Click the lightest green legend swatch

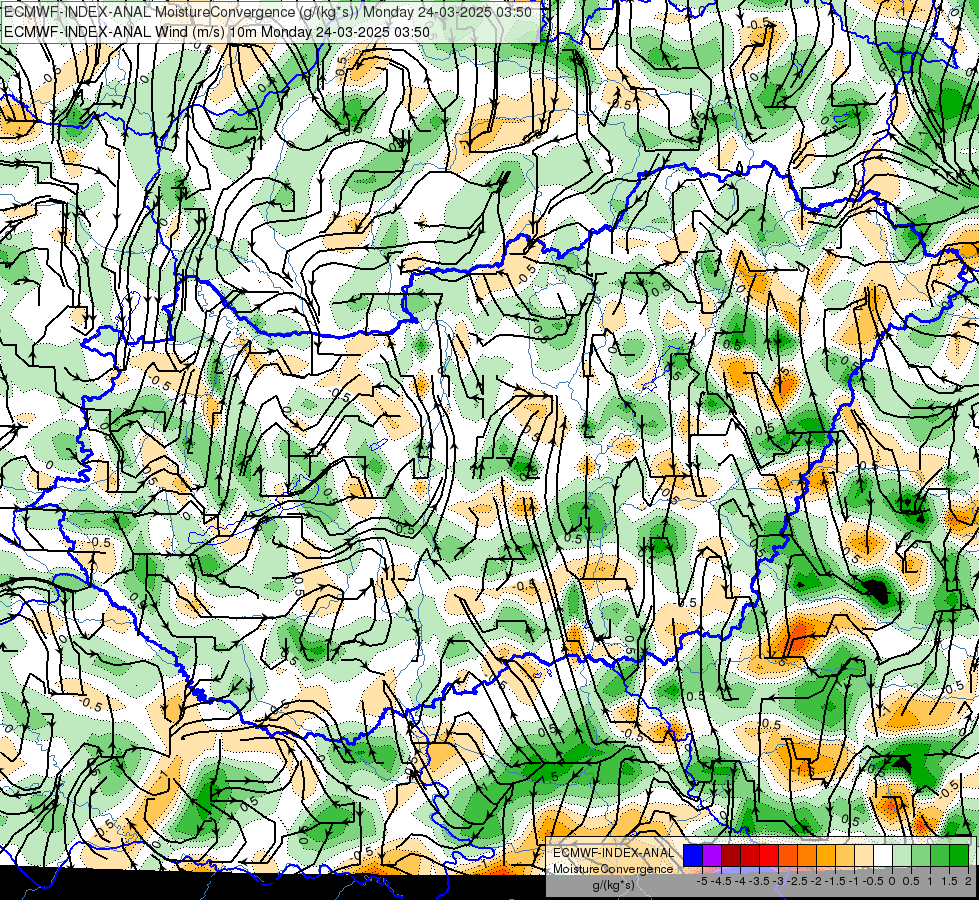coord(902,855)
